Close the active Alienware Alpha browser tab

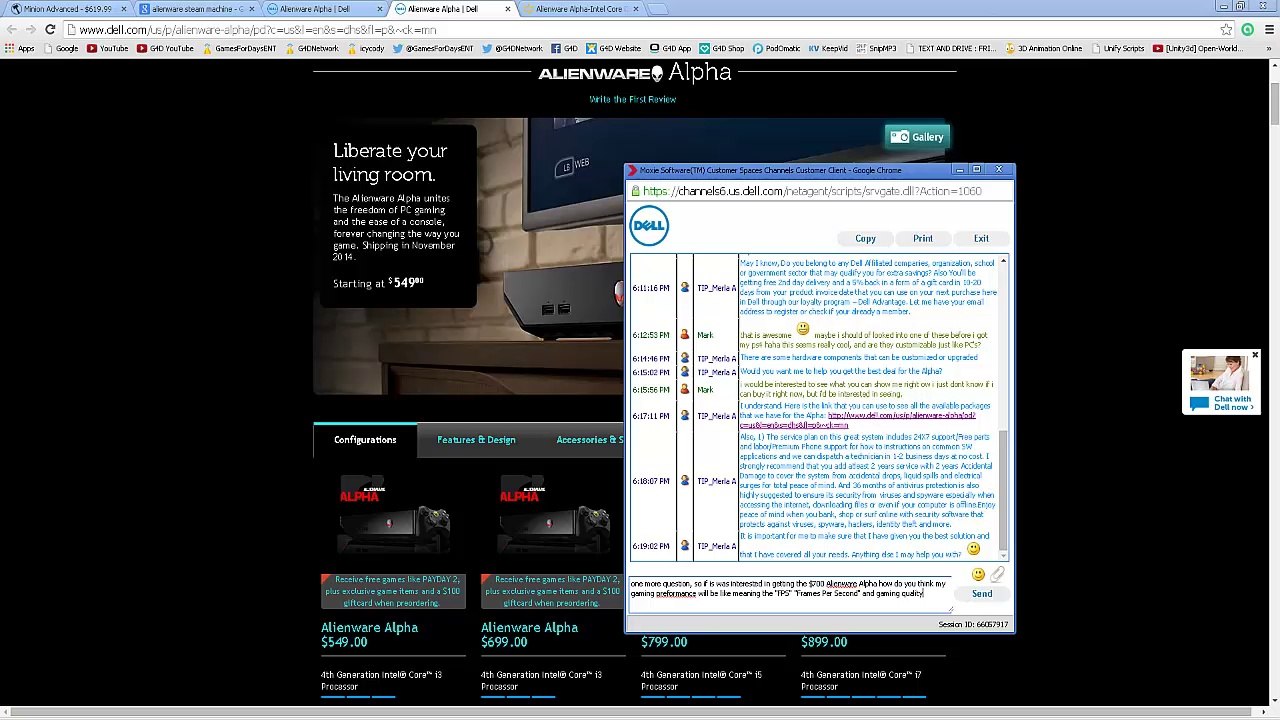point(507,9)
